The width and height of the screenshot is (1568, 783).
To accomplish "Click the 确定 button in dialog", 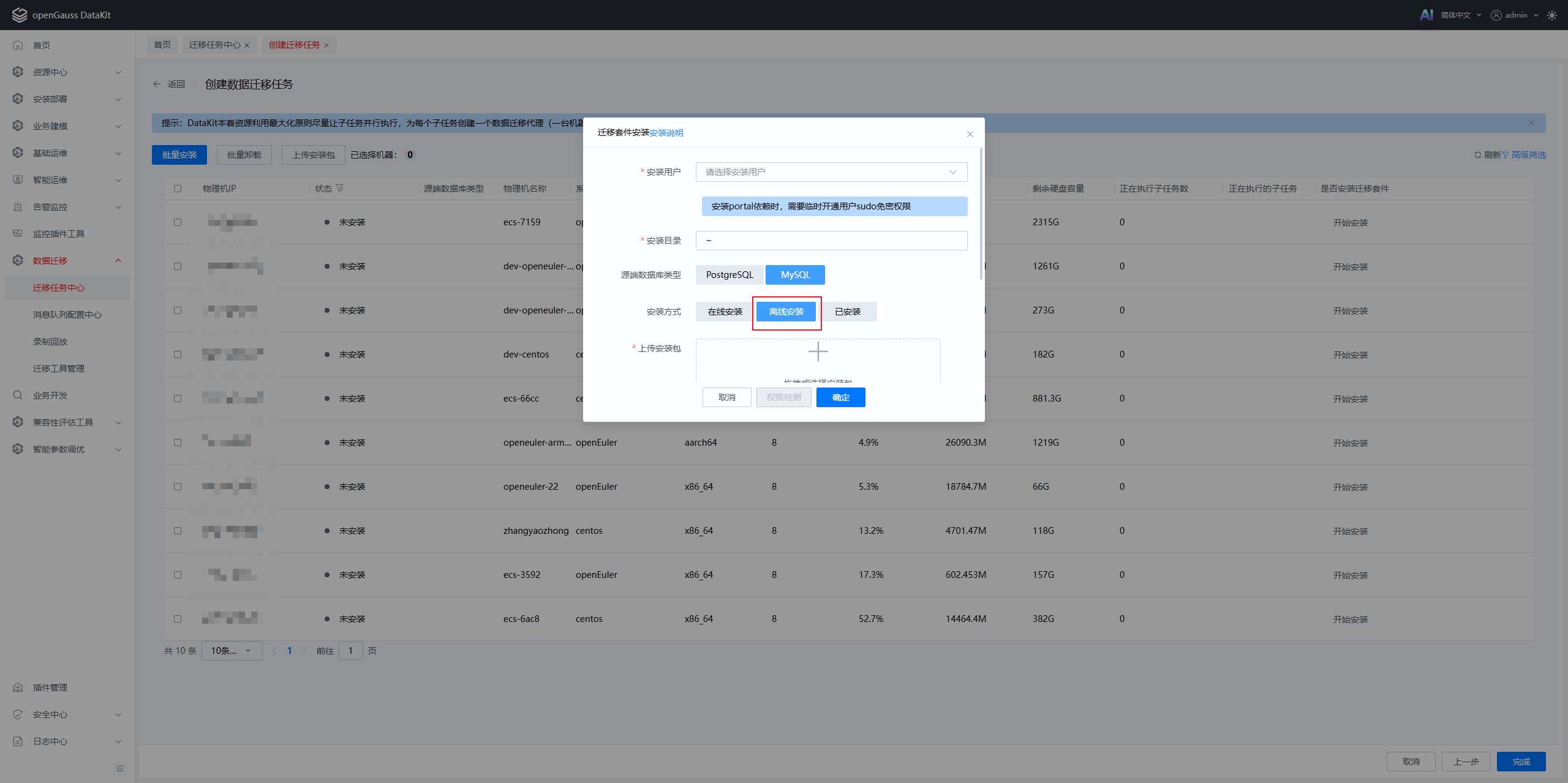I will point(840,397).
